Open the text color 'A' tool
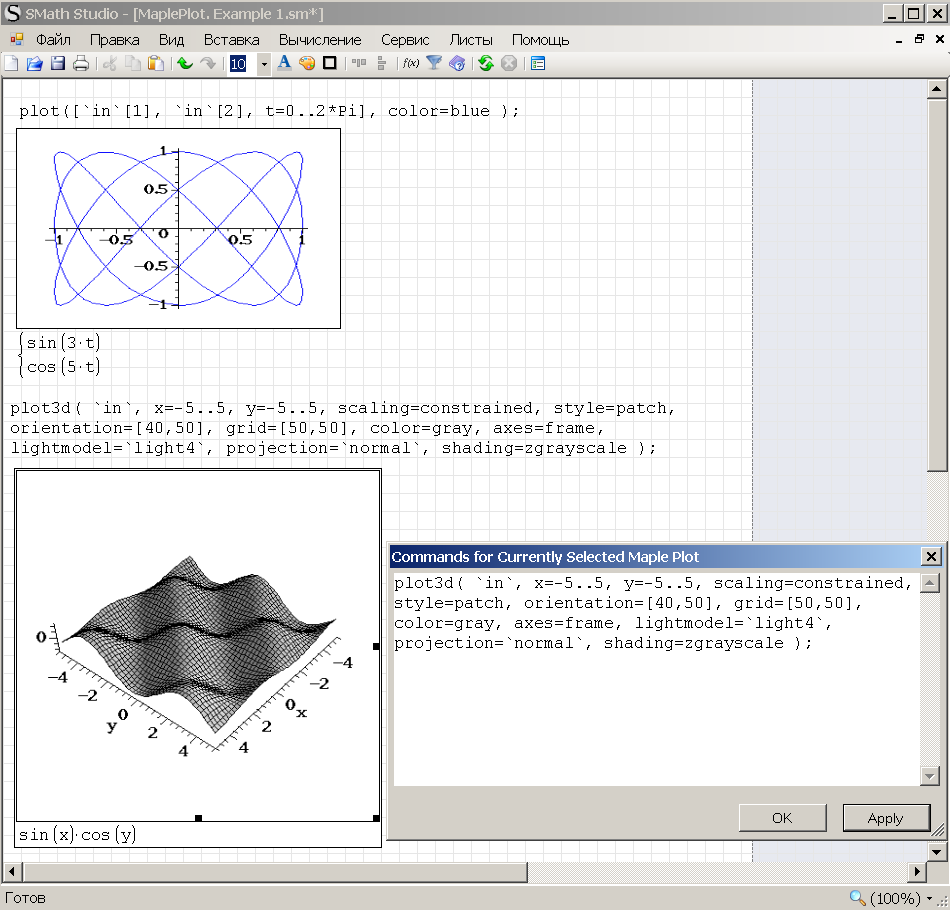950x910 pixels. coord(284,64)
